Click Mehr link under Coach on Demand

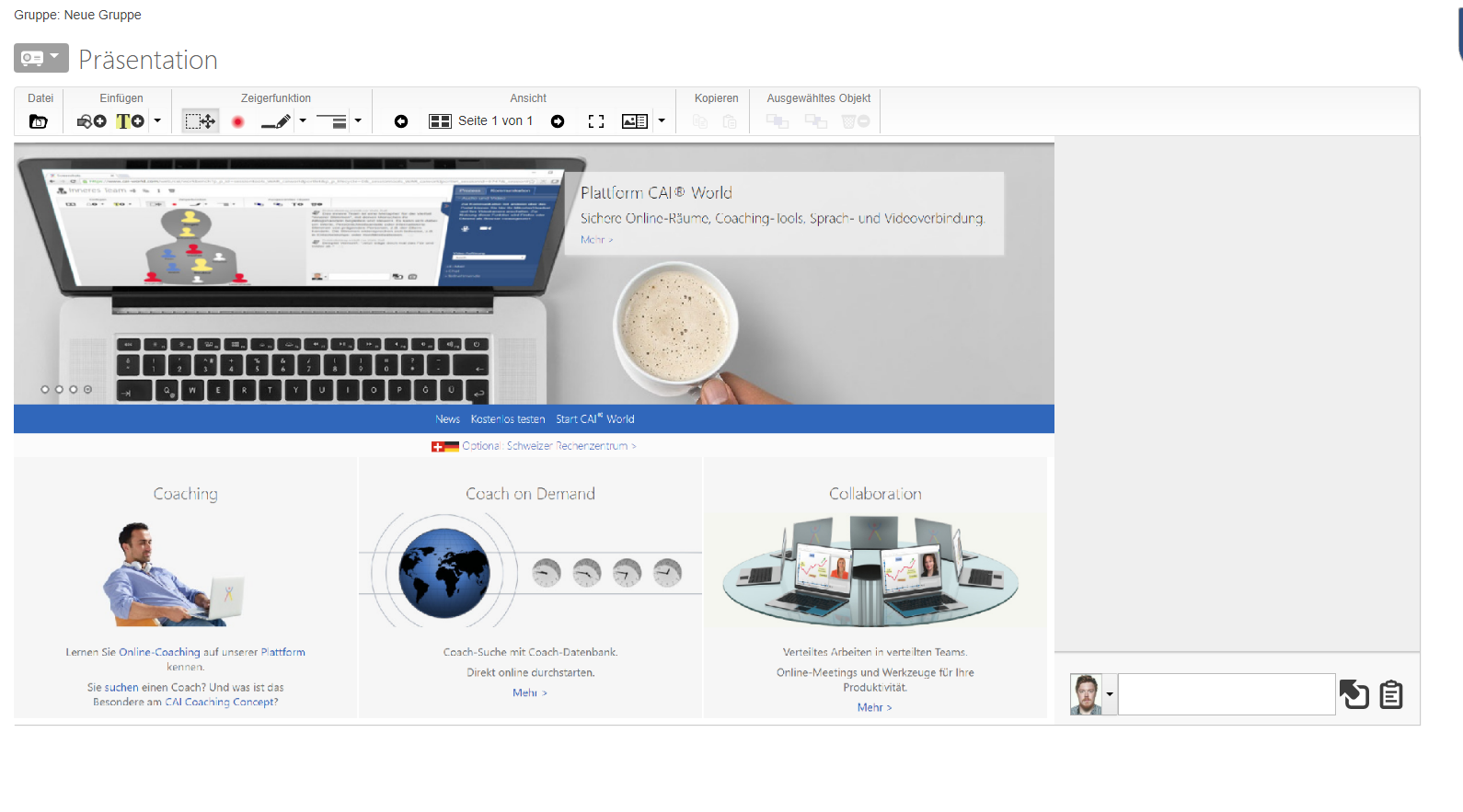pyautogui.click(x=530, y=693)
